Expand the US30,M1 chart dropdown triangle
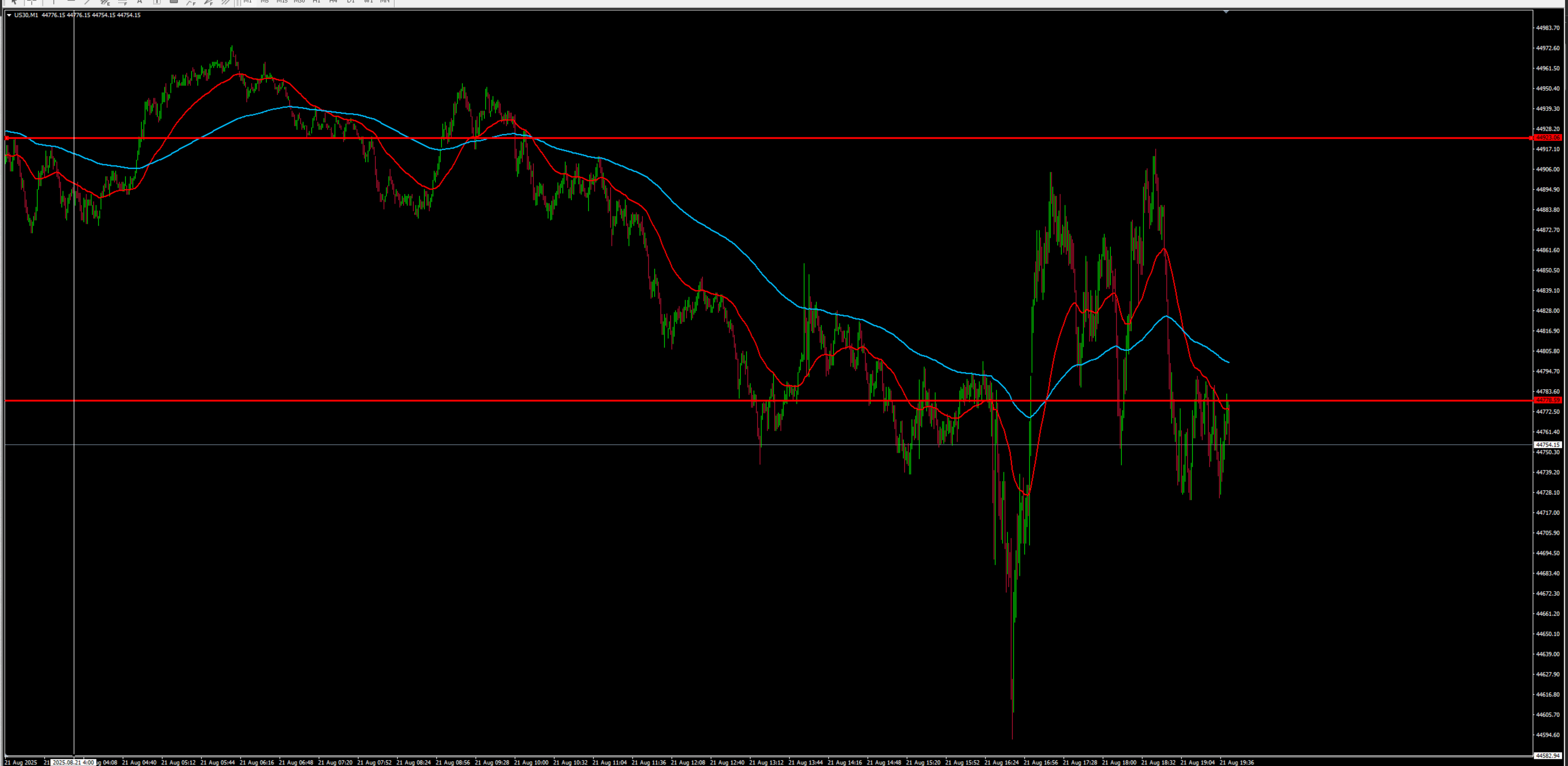The width and height of the screenshot is (1568, 766). 9,15
